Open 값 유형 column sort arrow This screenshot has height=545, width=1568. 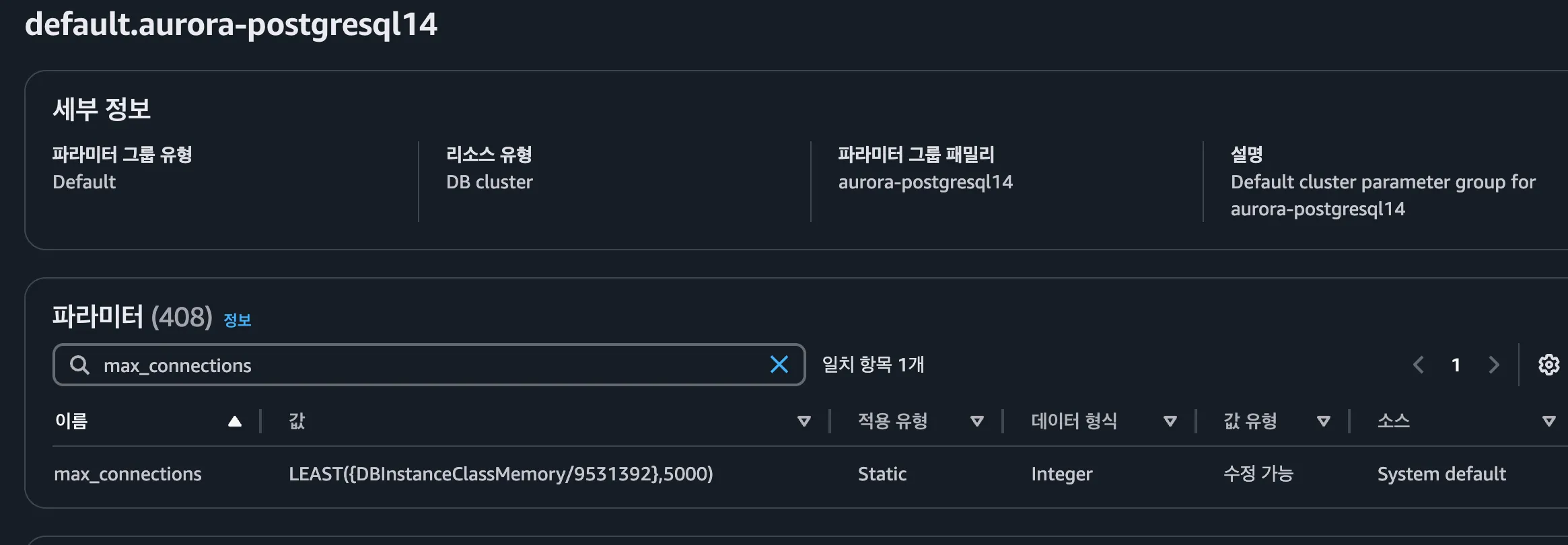tap(1324, 421)
